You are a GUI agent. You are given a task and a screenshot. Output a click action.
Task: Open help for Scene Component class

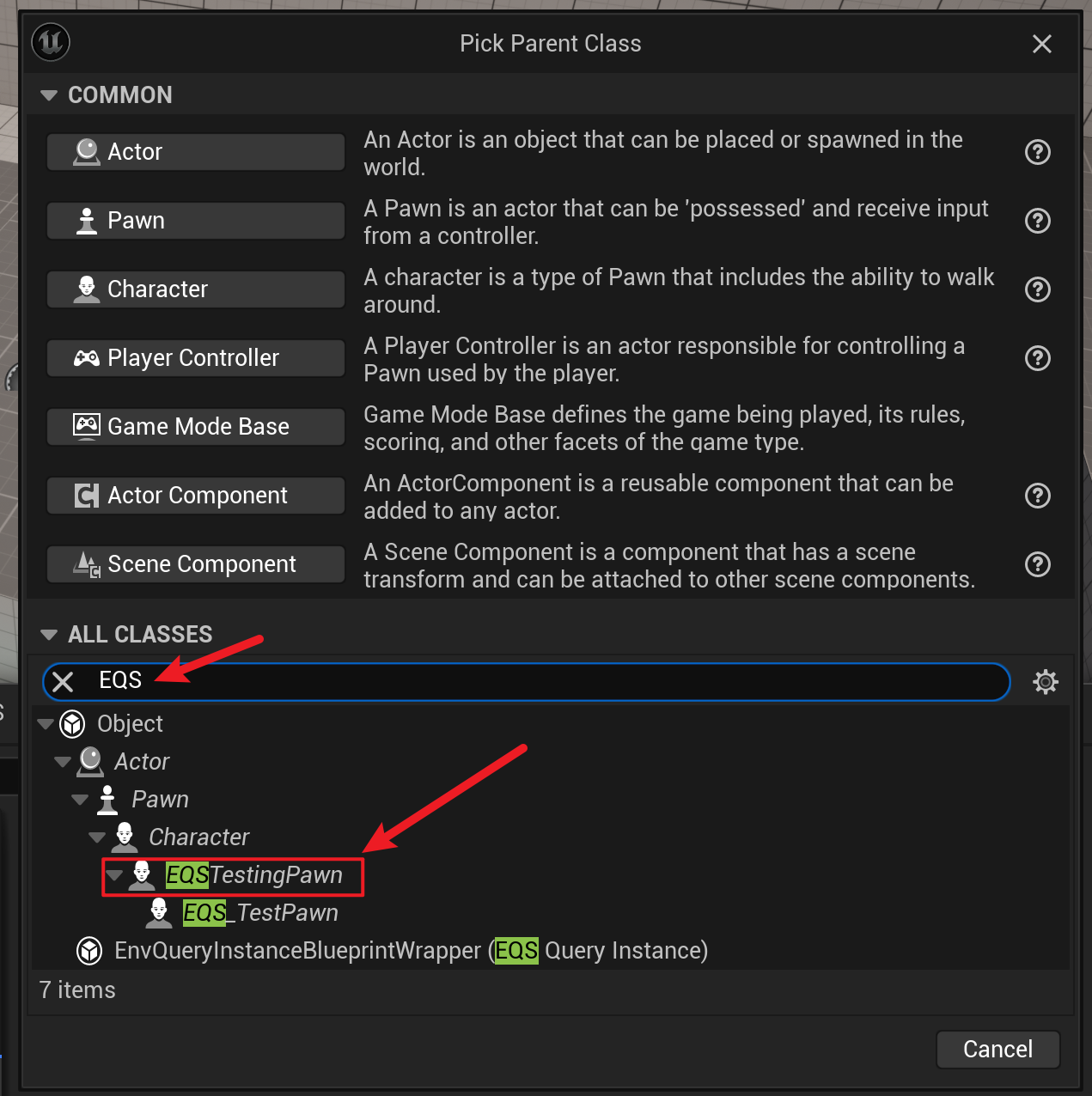(1038, 564)
